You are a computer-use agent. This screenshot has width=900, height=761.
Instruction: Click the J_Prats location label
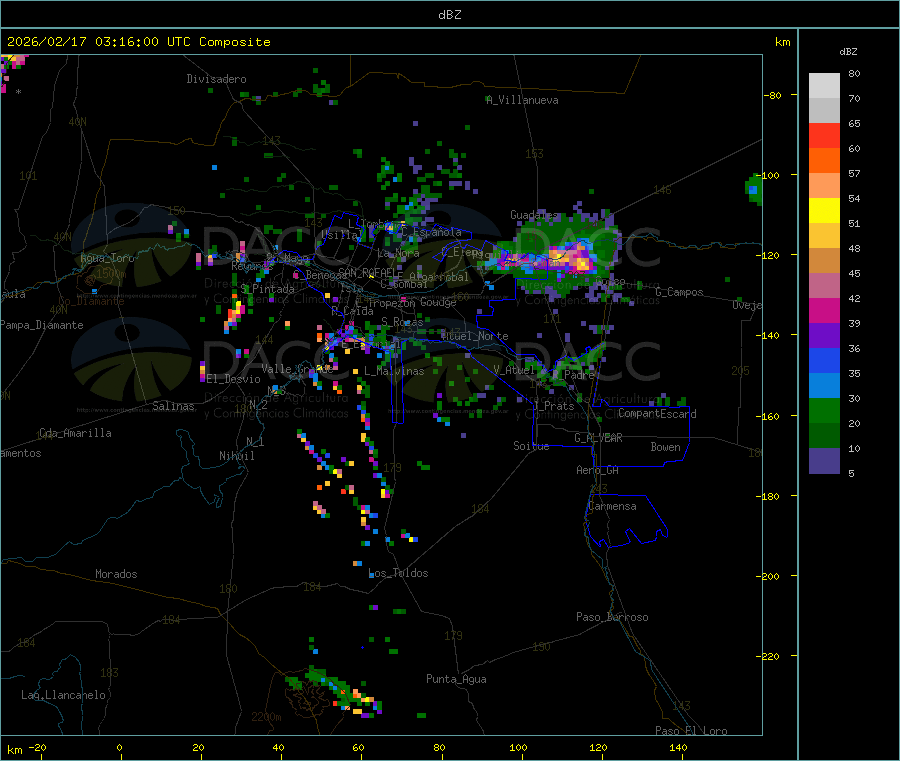(x=554, y=406)
